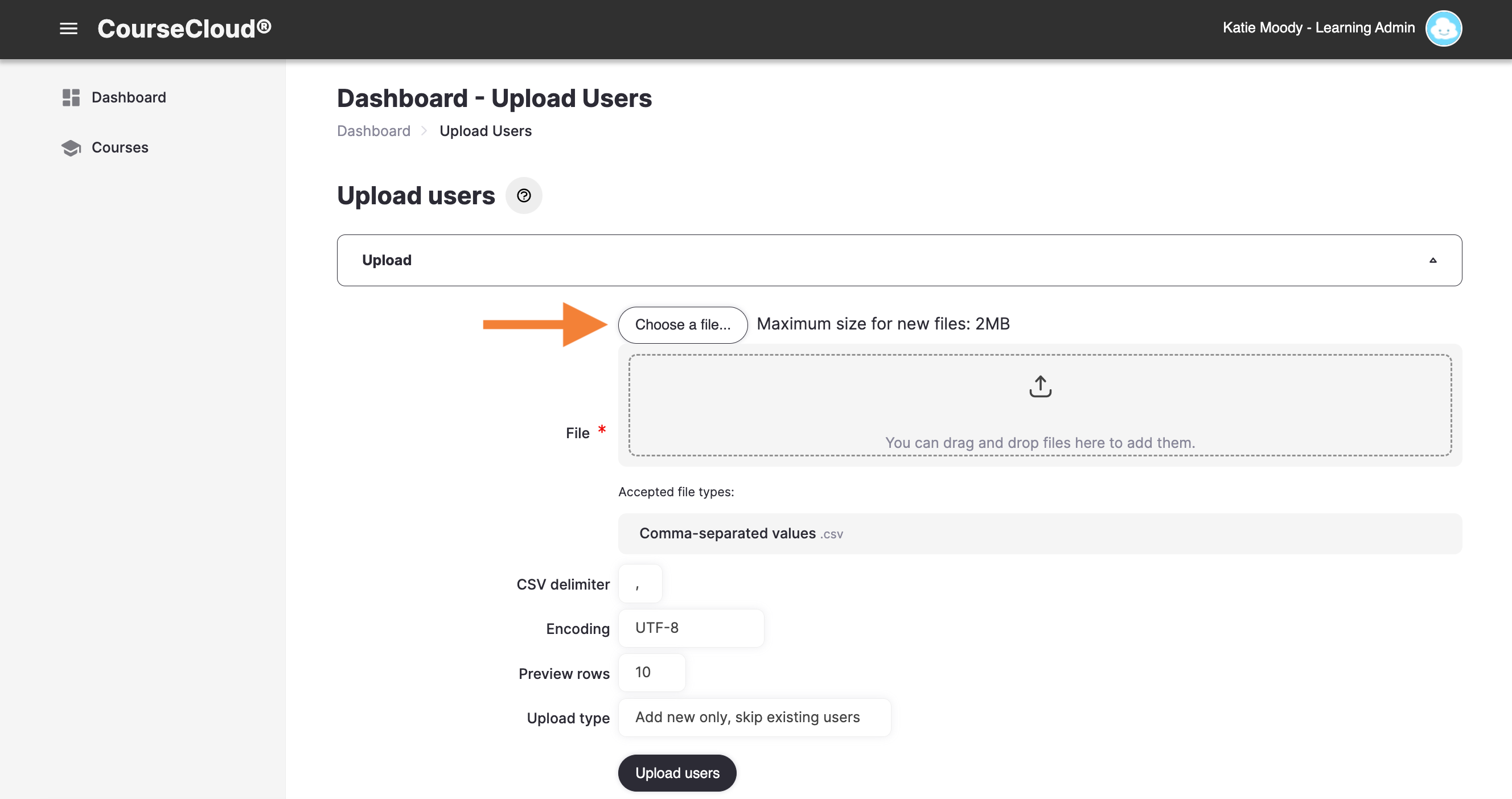The width and height of the screenshot is (1512, 799).
Task: Click the collapse arrow on Upload panel
Action: pyautogui.click(x=1433, y=261)
